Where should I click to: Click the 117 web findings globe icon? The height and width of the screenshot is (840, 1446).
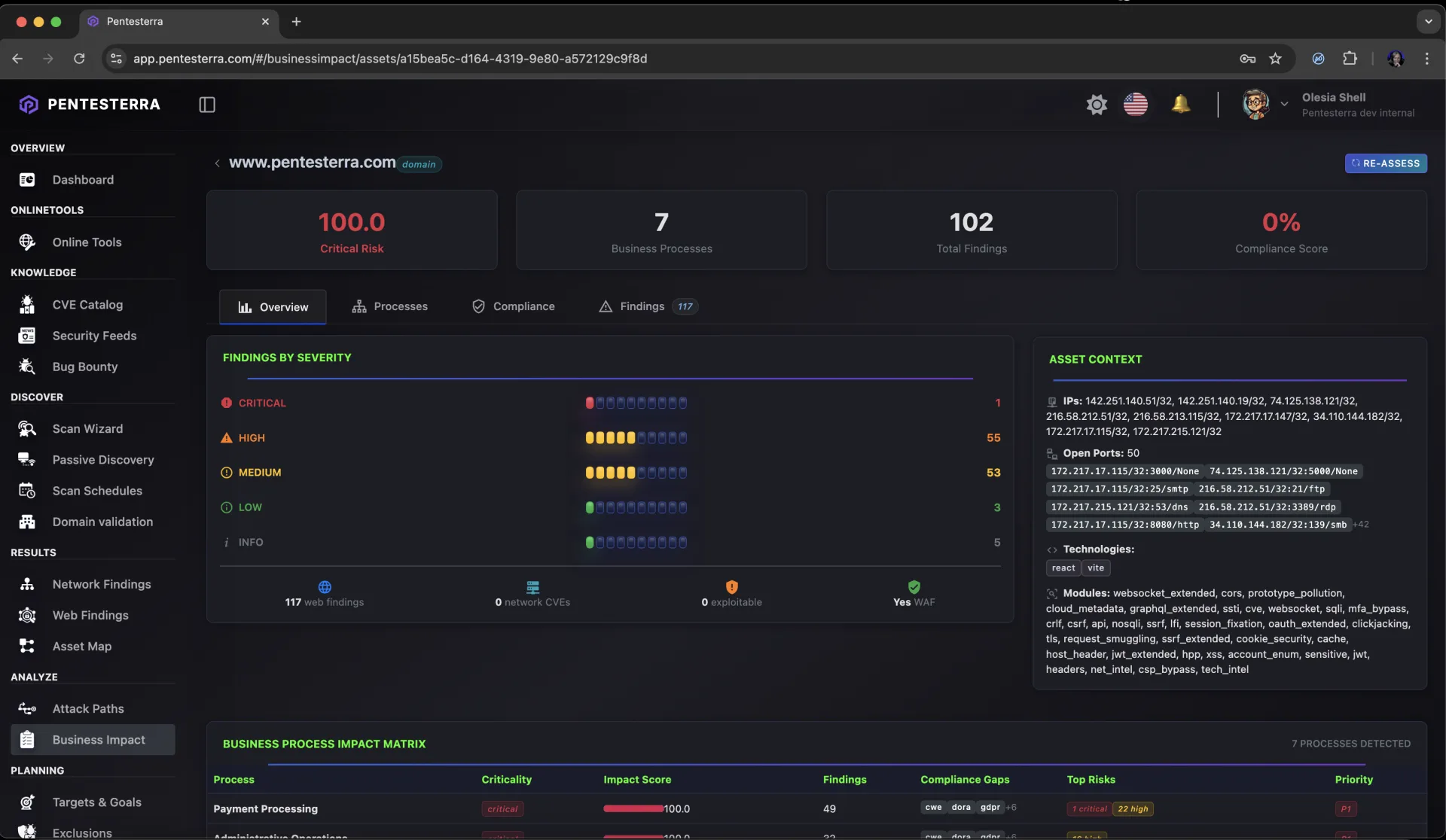[325, 587]
